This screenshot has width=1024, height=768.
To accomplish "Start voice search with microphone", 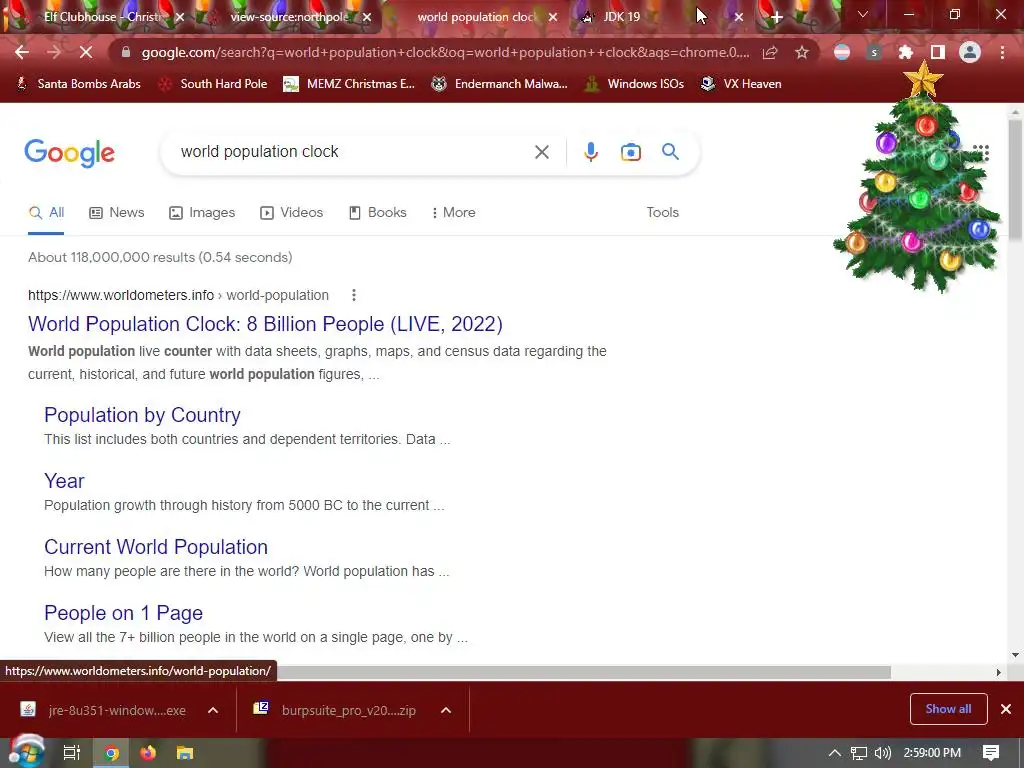I will [590, 152].
